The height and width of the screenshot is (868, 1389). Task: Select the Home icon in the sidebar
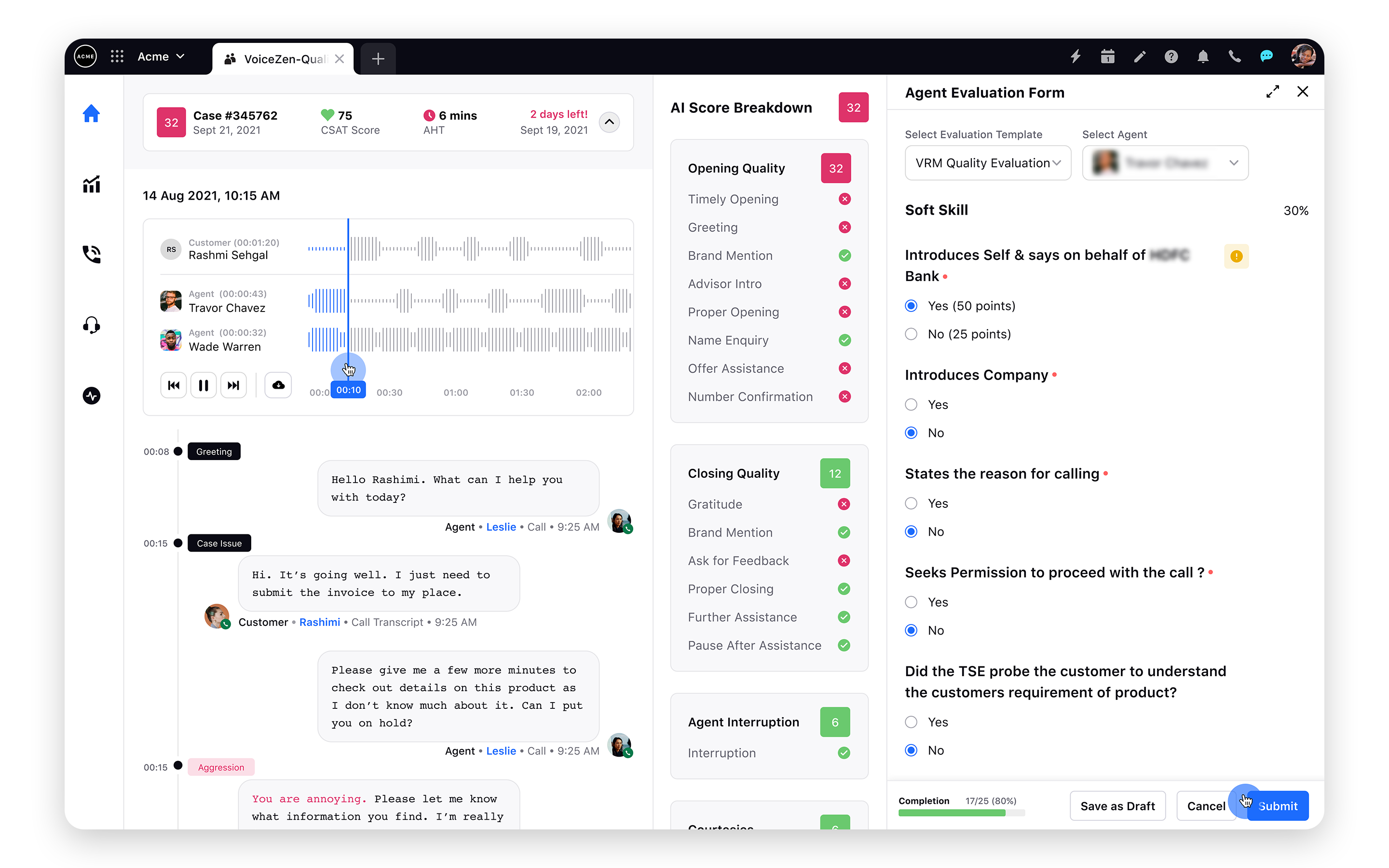tap(92, 114)
